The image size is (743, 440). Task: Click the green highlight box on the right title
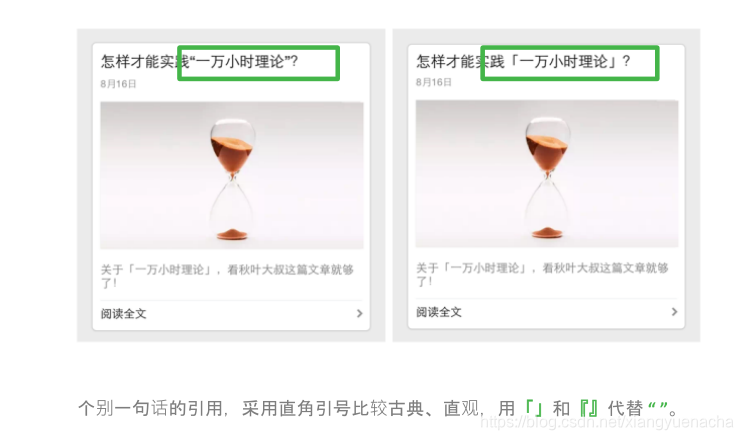pos(570,63)
